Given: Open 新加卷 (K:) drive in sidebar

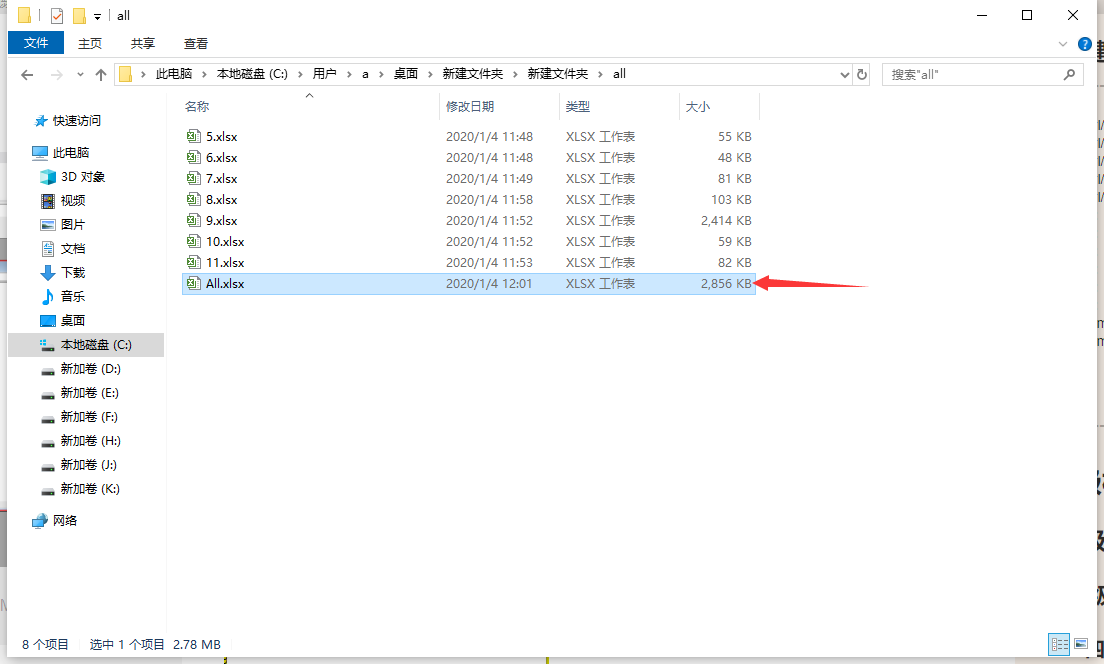Looking at the screenshot, I should coord(90,489).
